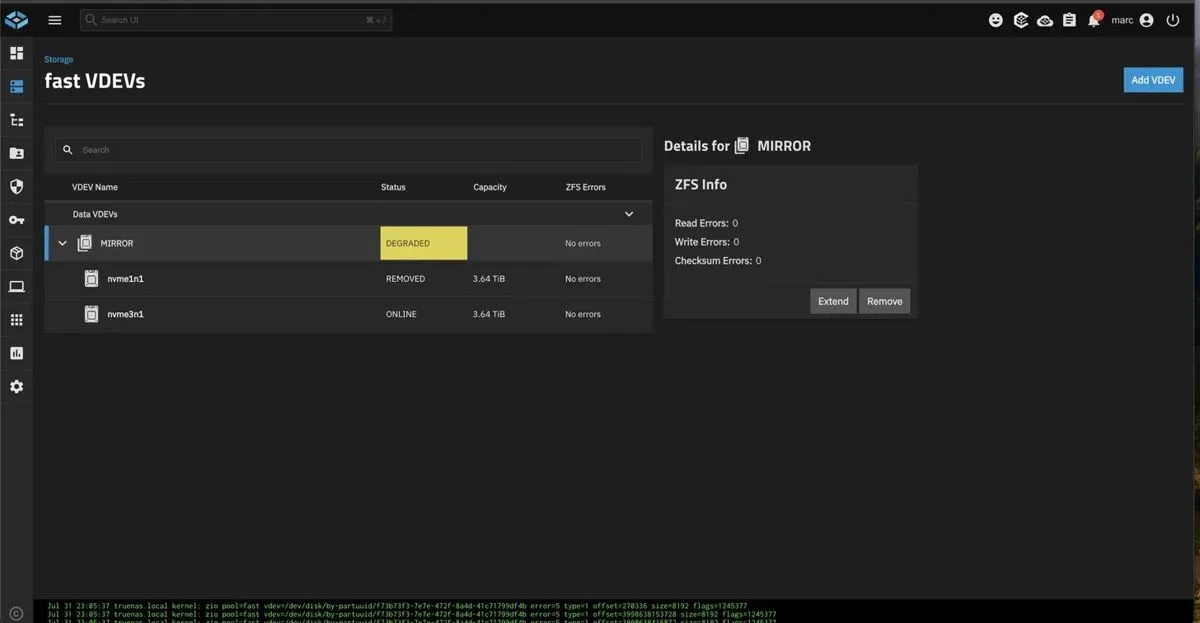Click the nvme1n1 disk icon
This screenshot has width=1200, height=623.
tap(91, 279)
